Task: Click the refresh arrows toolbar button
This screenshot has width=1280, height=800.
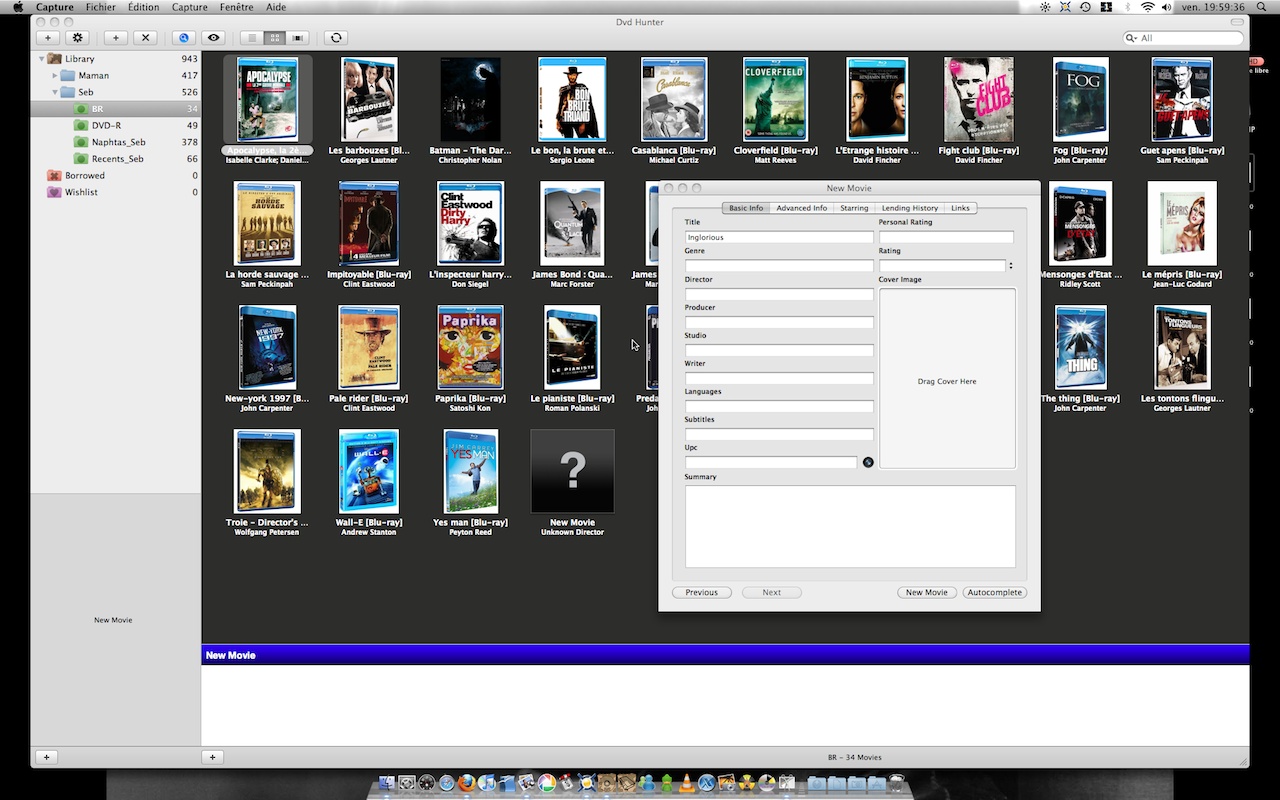Action: (336, 38)
